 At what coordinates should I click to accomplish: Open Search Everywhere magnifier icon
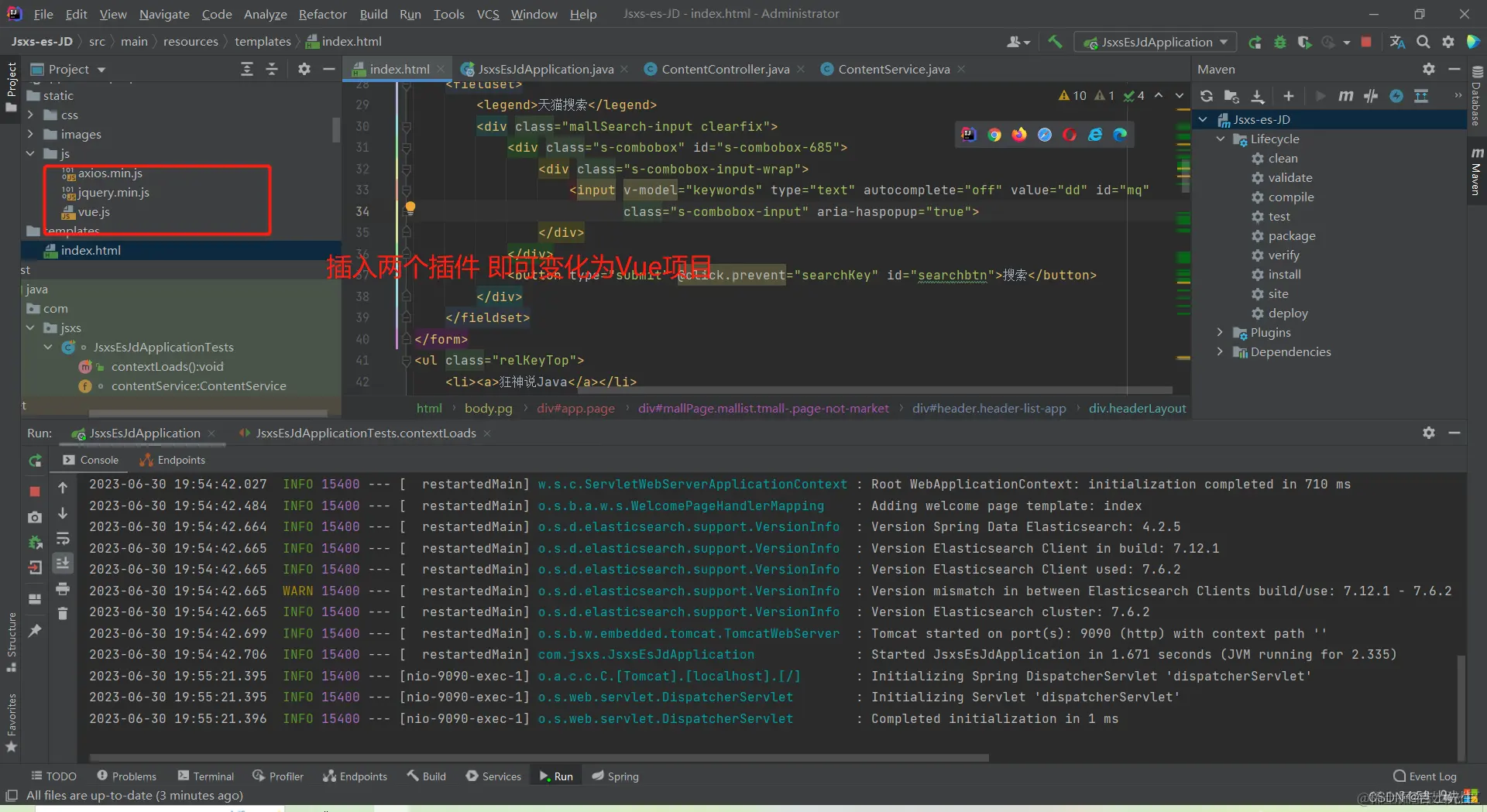tap(1423, 42)
